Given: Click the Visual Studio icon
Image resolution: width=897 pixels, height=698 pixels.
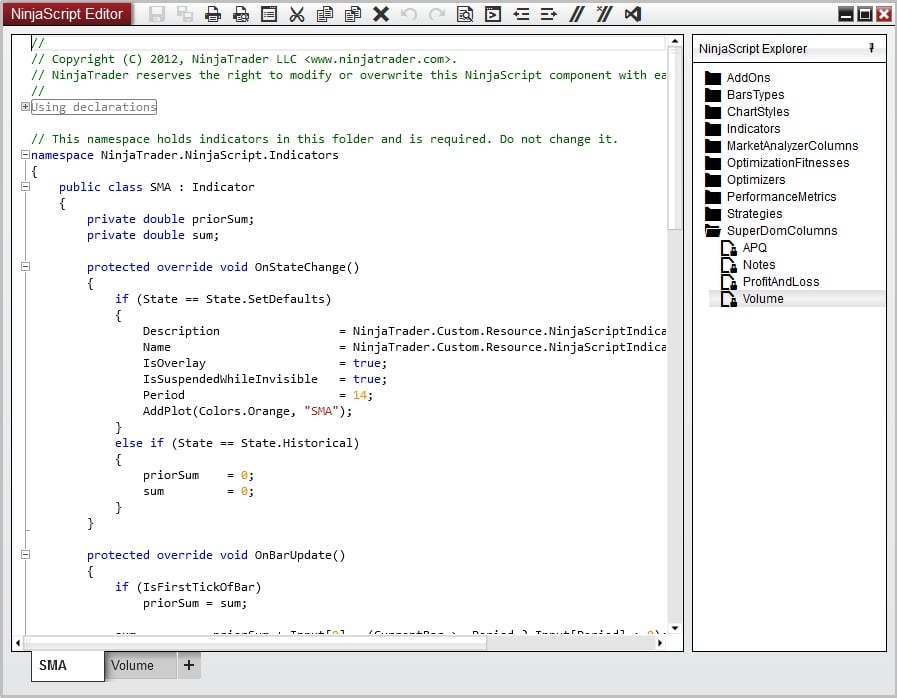Looking at the screenshot, I should [632, 14].
